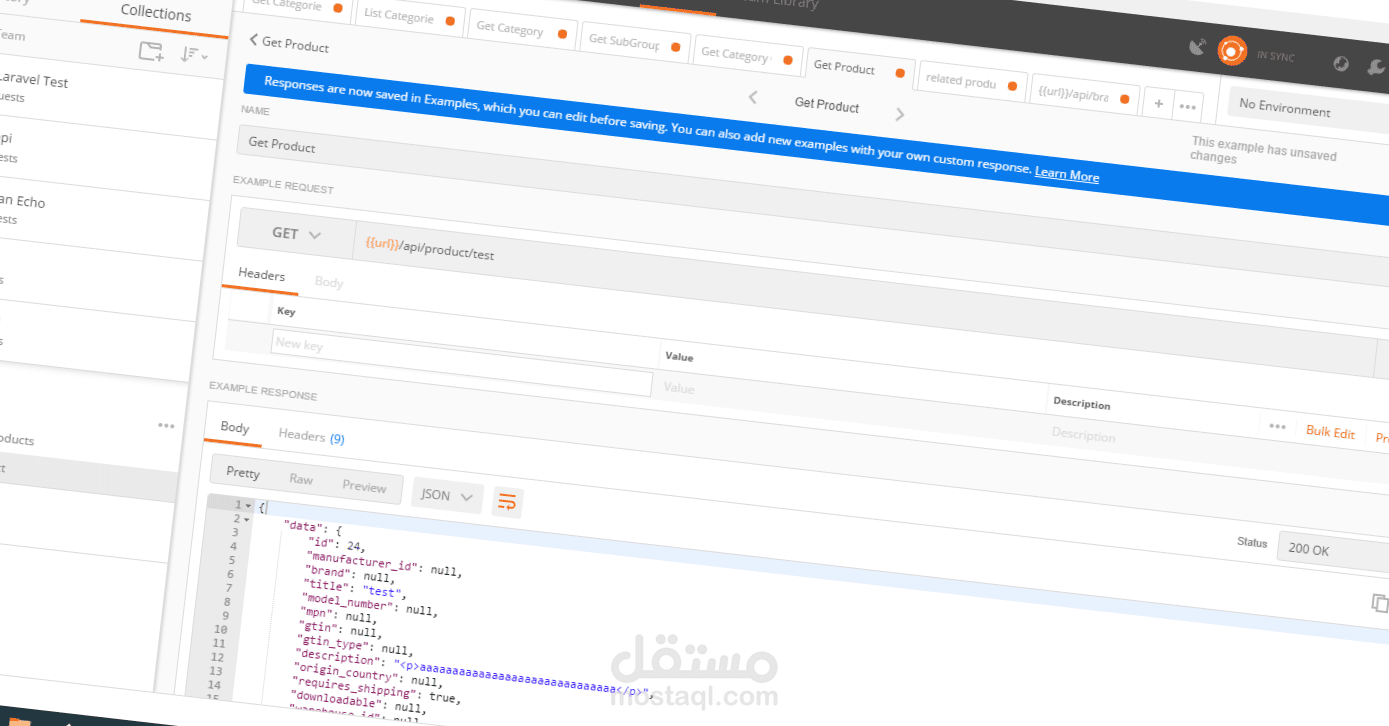
Task: Open tab options ellipsis beside plus
Action: [1187, 106]
